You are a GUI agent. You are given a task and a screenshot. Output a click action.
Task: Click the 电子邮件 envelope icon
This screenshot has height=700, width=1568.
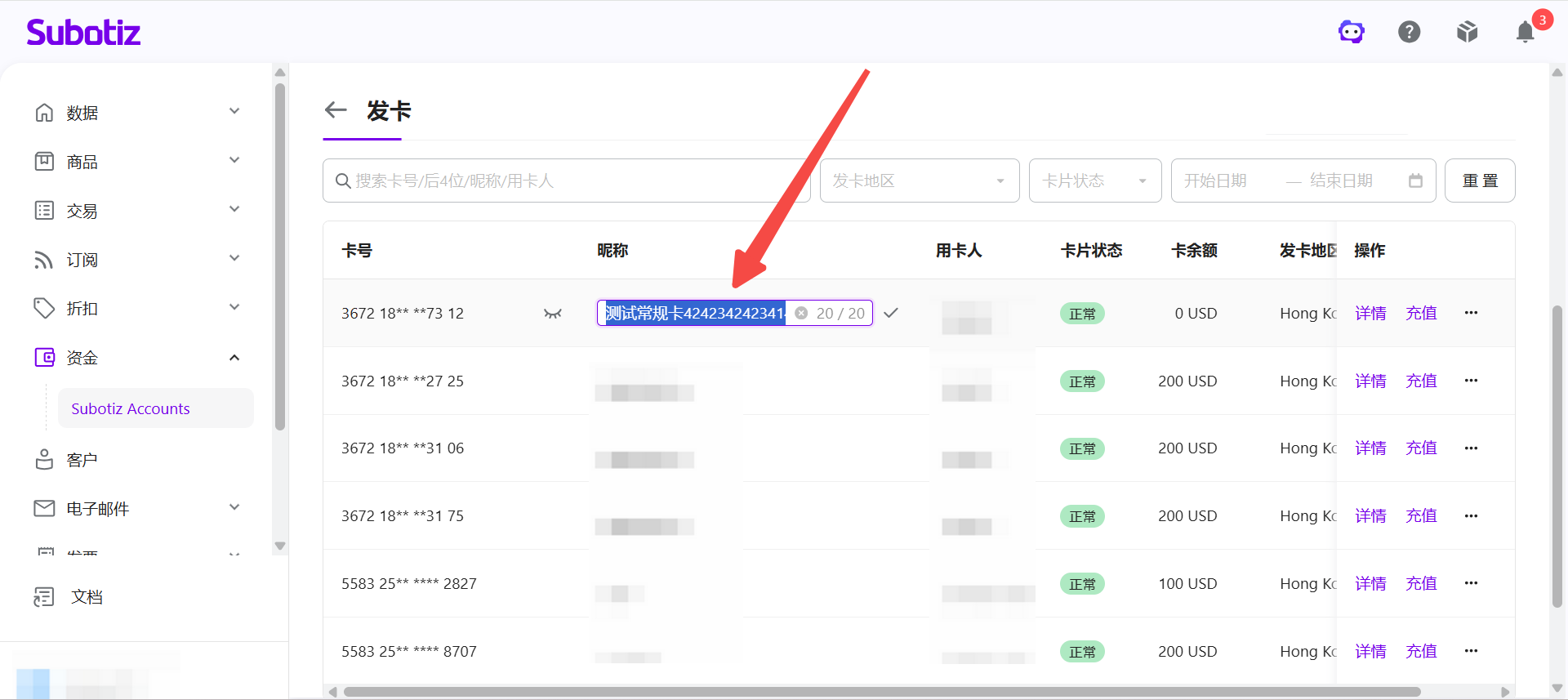click(44, 508)
